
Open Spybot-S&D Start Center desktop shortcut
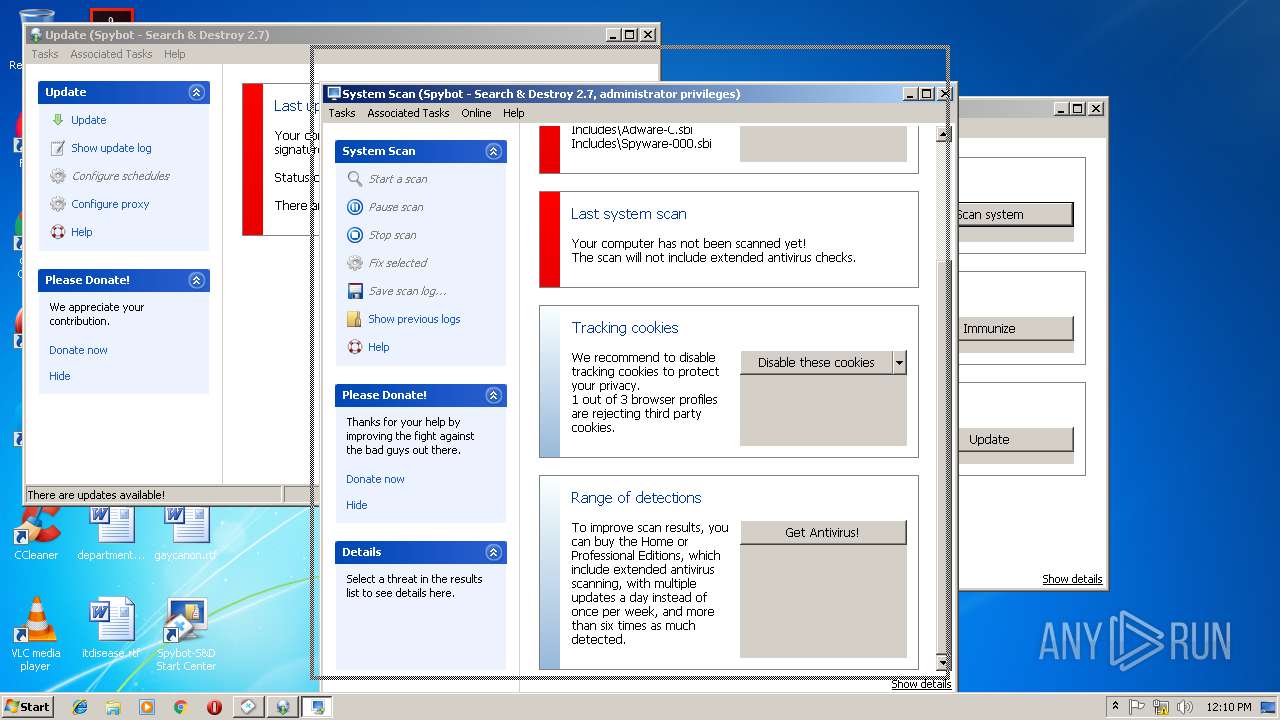click(x=186, y=634)
